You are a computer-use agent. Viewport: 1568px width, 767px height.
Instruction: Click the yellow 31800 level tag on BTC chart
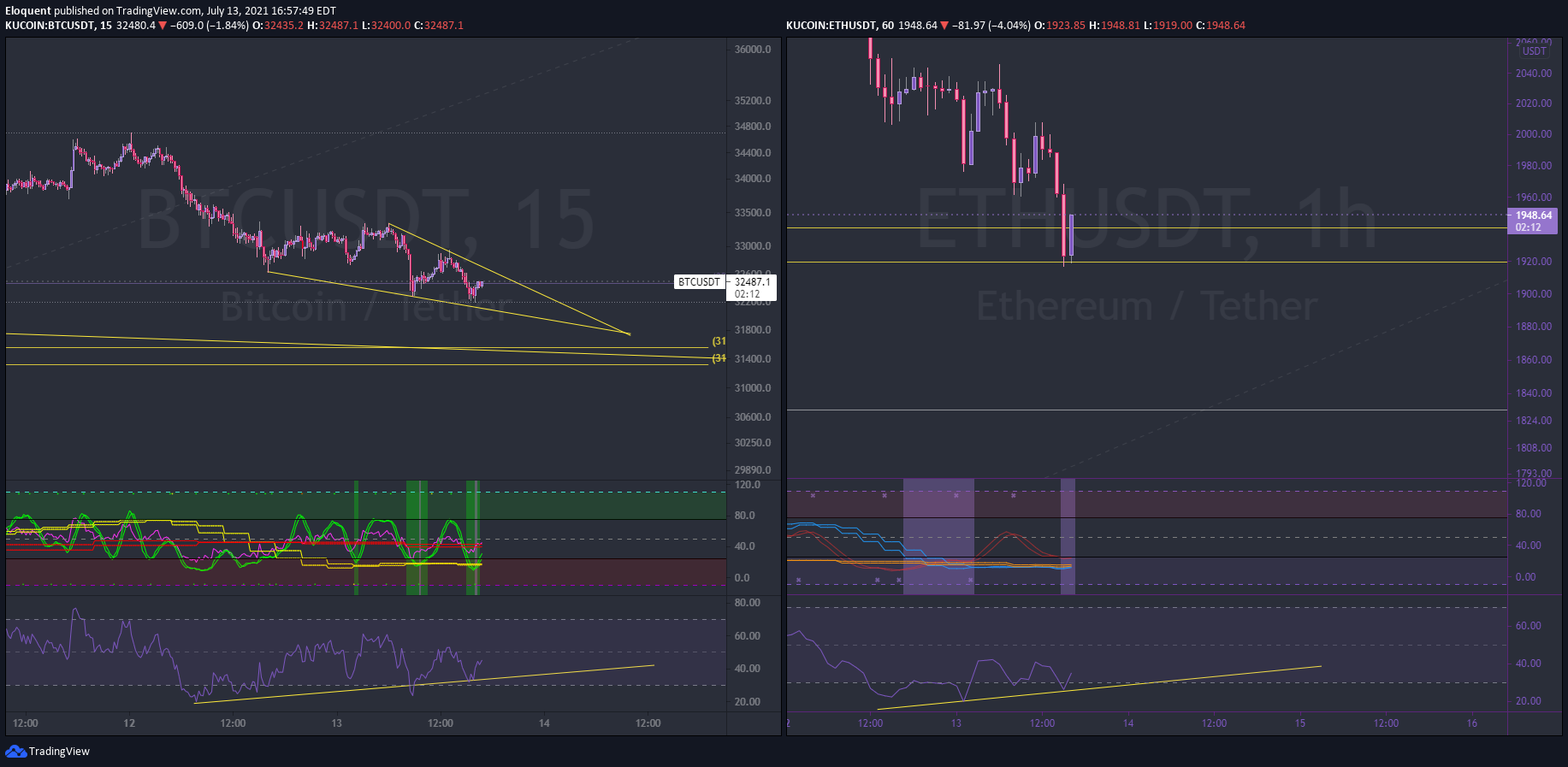[x=719, y=341]
